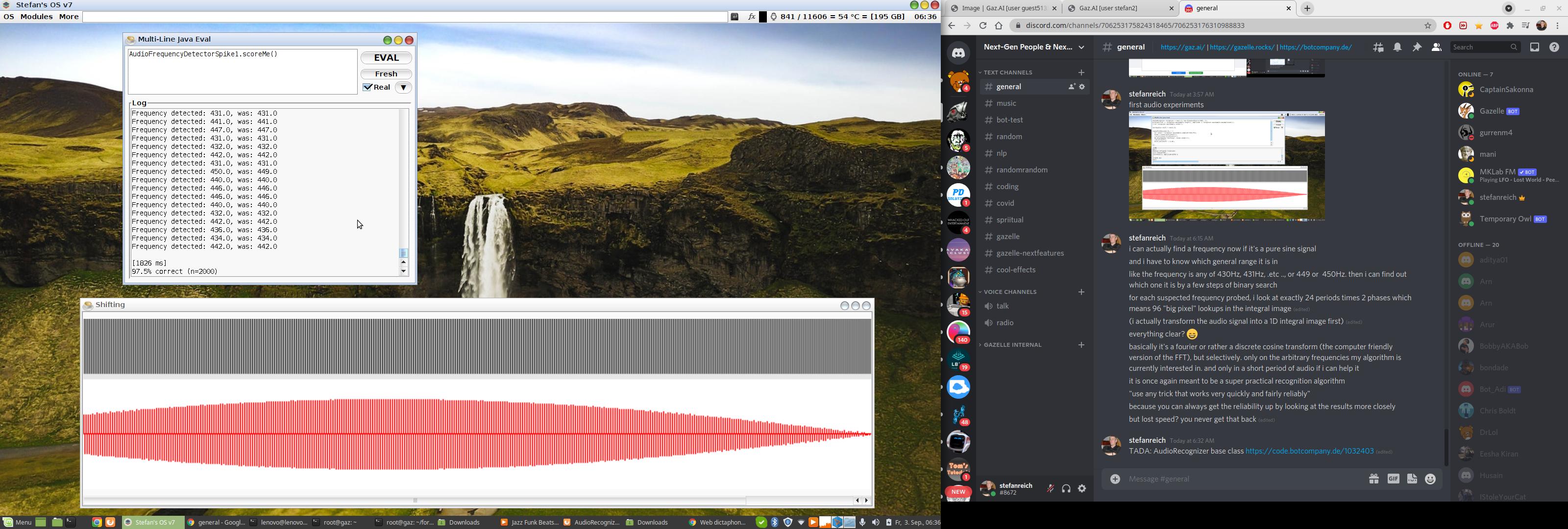
Task: Open dropdown arrow next to Real
Action: (403, 88)
